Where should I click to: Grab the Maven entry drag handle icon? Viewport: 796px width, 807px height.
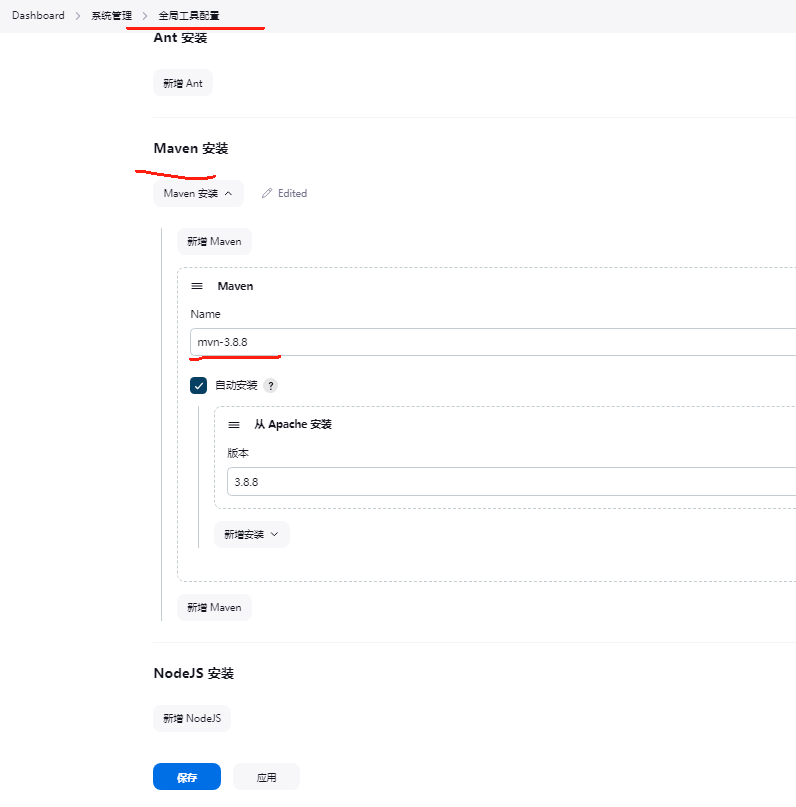197,286
